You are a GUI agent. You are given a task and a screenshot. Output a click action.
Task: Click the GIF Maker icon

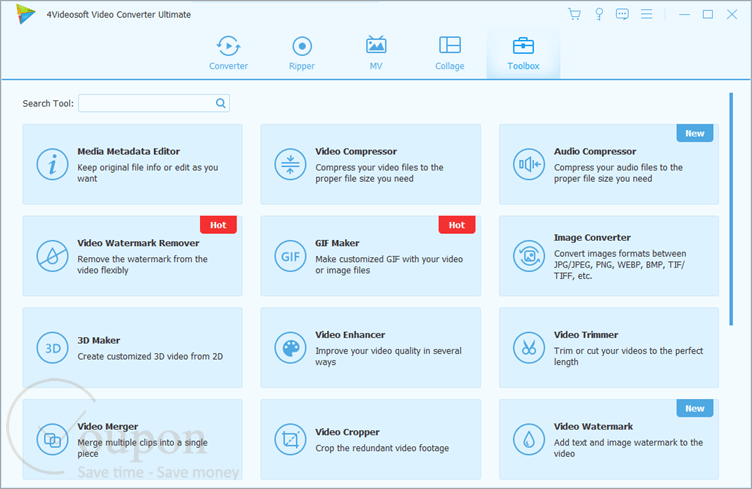coord(290,256)
